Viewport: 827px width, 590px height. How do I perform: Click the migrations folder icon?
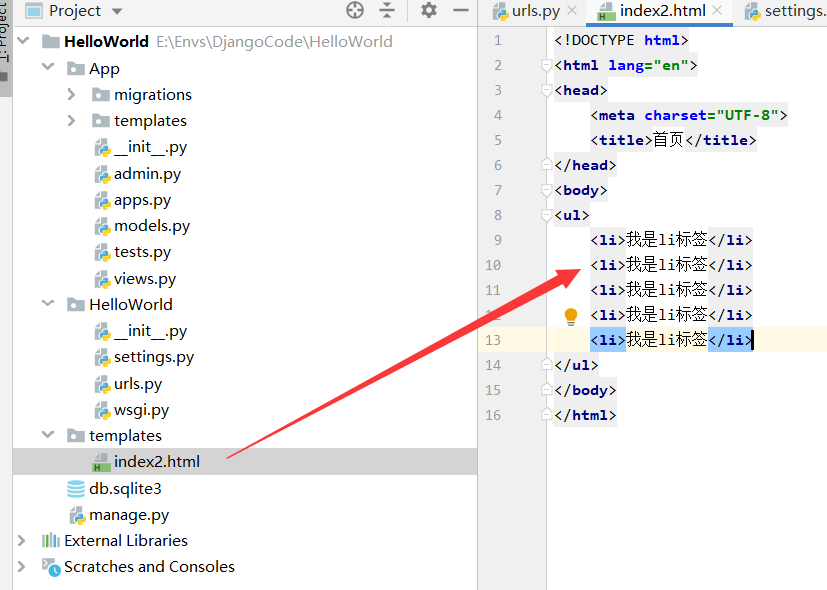[x=101, y=94]
